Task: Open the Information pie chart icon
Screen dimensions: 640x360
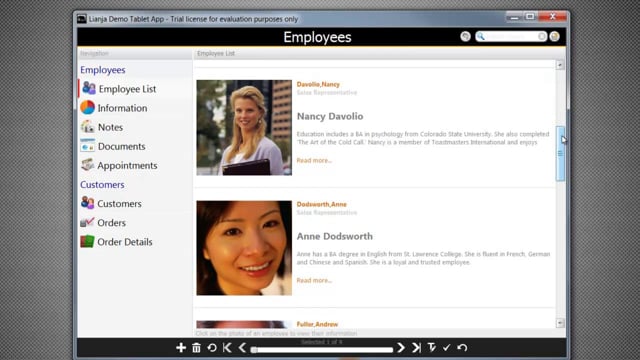Action: click(87, 107)
